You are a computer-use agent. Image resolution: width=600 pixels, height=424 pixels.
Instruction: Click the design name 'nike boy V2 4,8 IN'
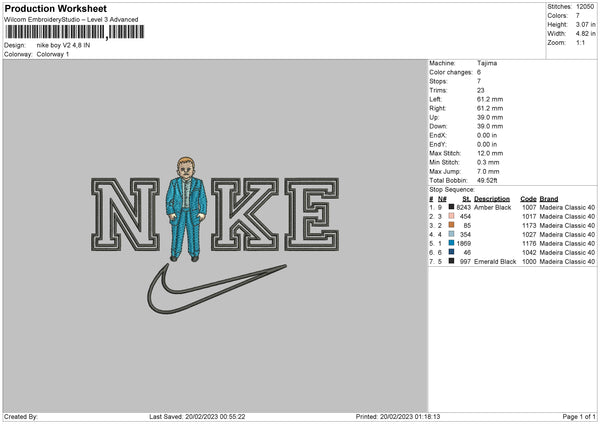click(64, 45)
